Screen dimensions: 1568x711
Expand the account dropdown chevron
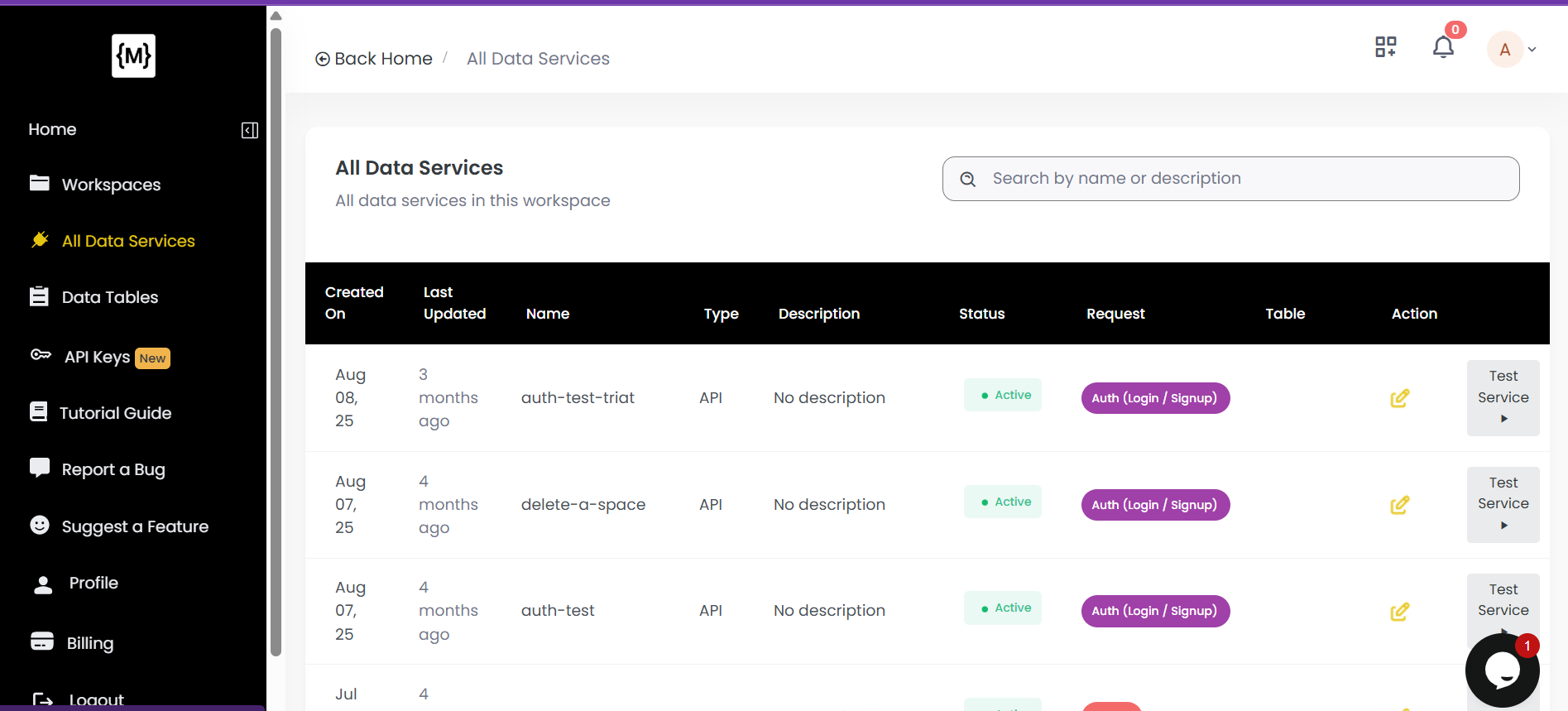pyautogui.click(x=1532, y=50)
